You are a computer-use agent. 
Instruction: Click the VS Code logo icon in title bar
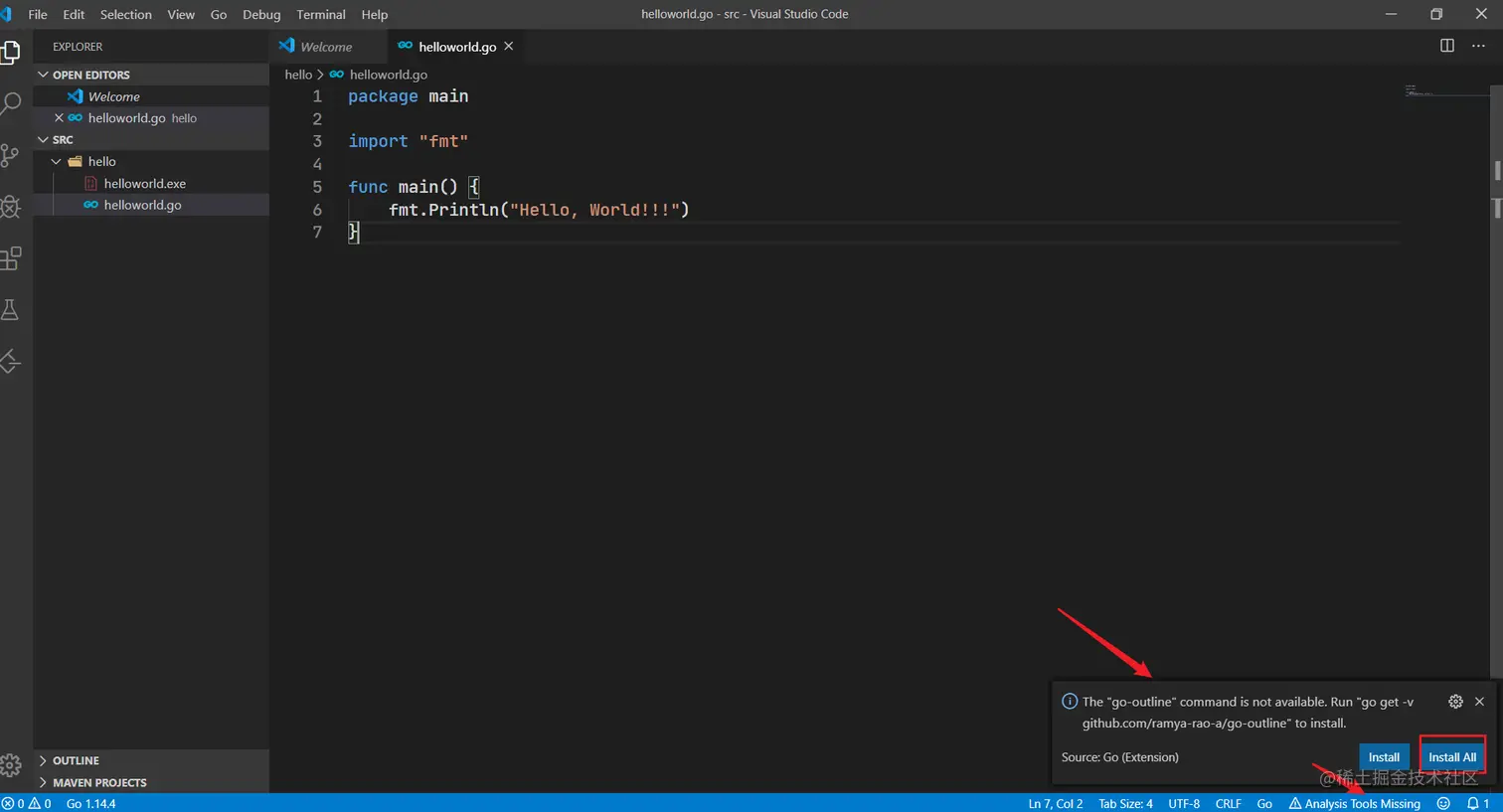(7, 14)
